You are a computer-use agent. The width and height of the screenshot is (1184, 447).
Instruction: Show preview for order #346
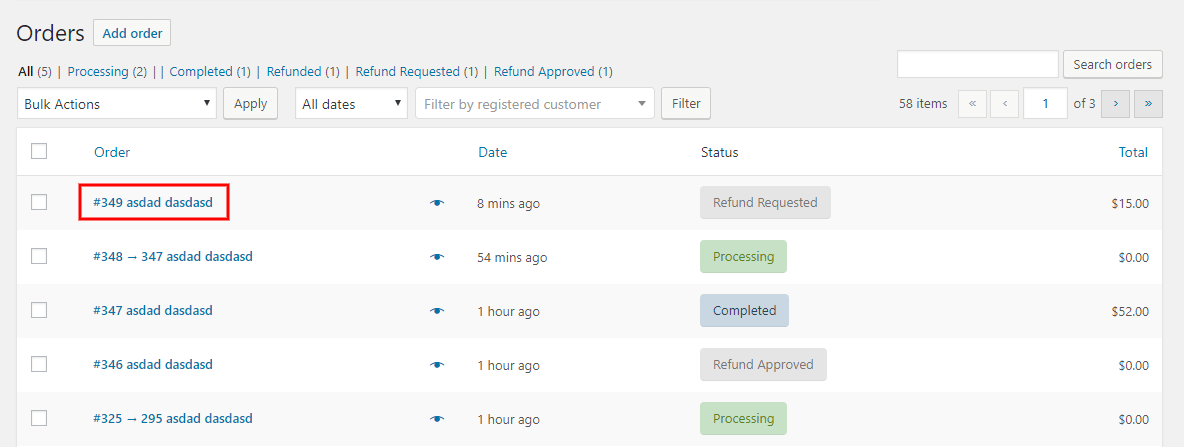(x=437, y=365)
